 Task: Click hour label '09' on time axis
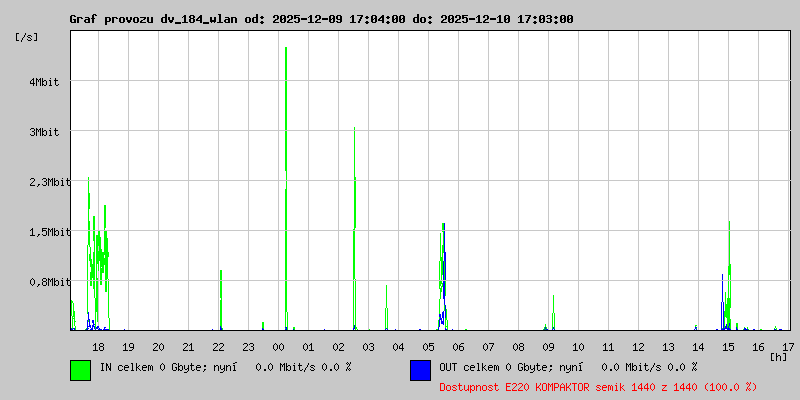[x=548, y=347]
